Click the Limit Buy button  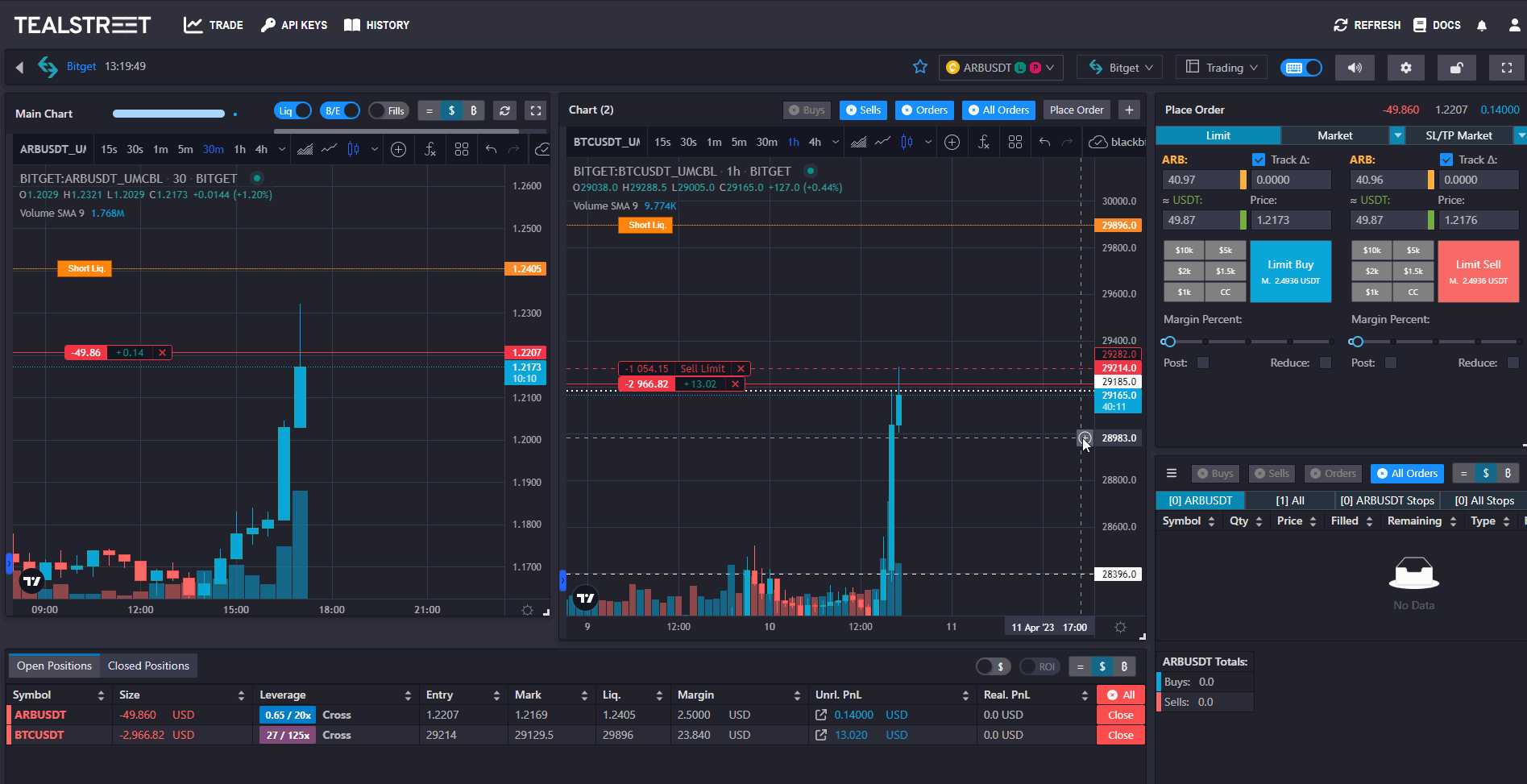[1290, 272]
